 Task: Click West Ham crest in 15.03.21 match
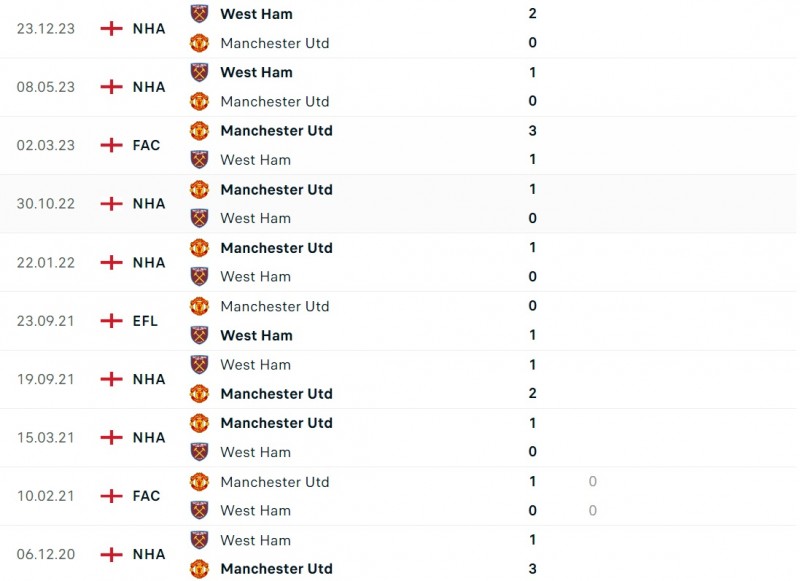pos(199,452)
